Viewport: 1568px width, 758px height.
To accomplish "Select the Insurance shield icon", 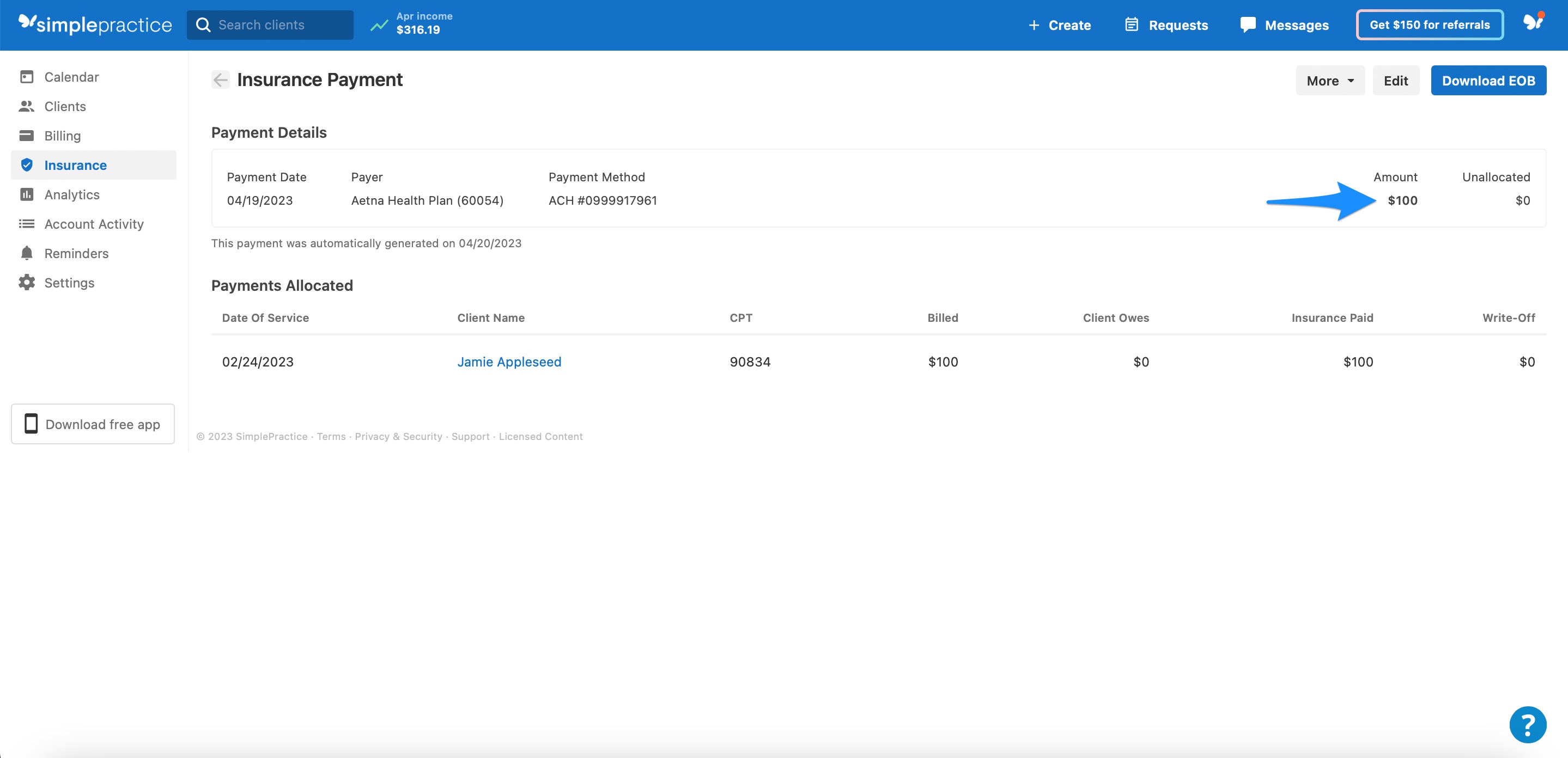I will [x=27, y=164].
